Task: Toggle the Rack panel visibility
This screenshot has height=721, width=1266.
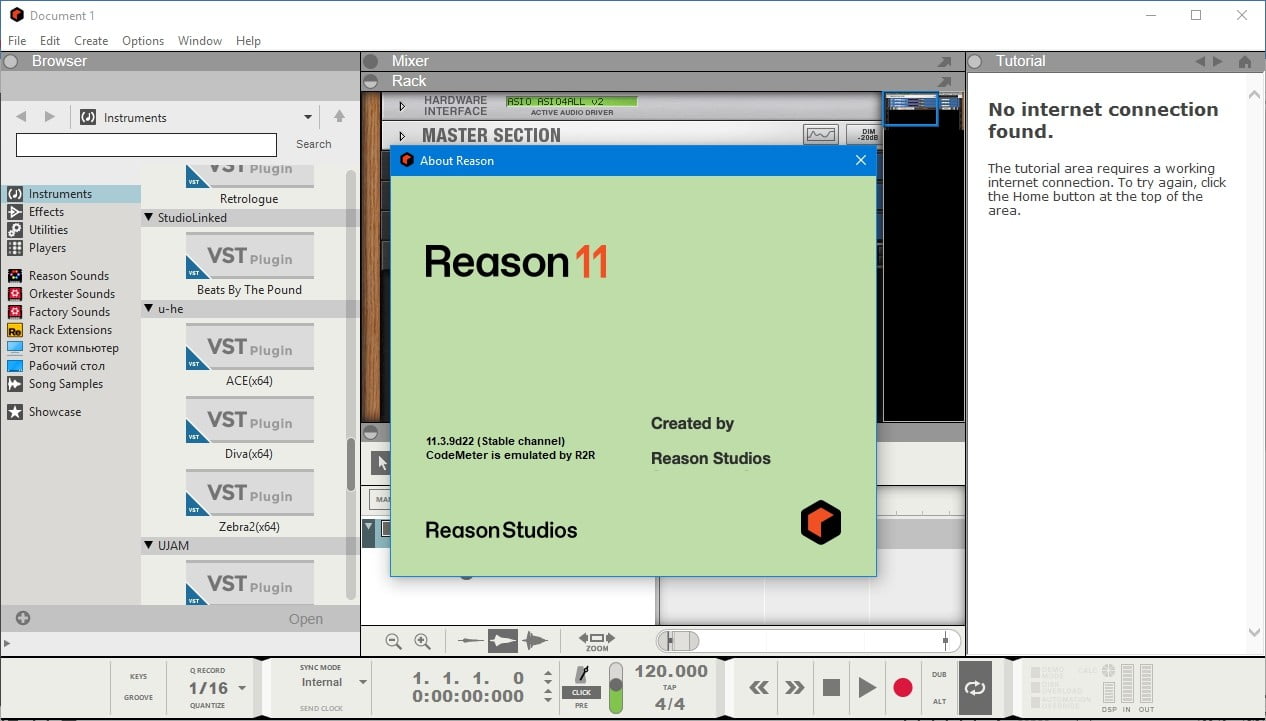Action: tap(370, 81)
